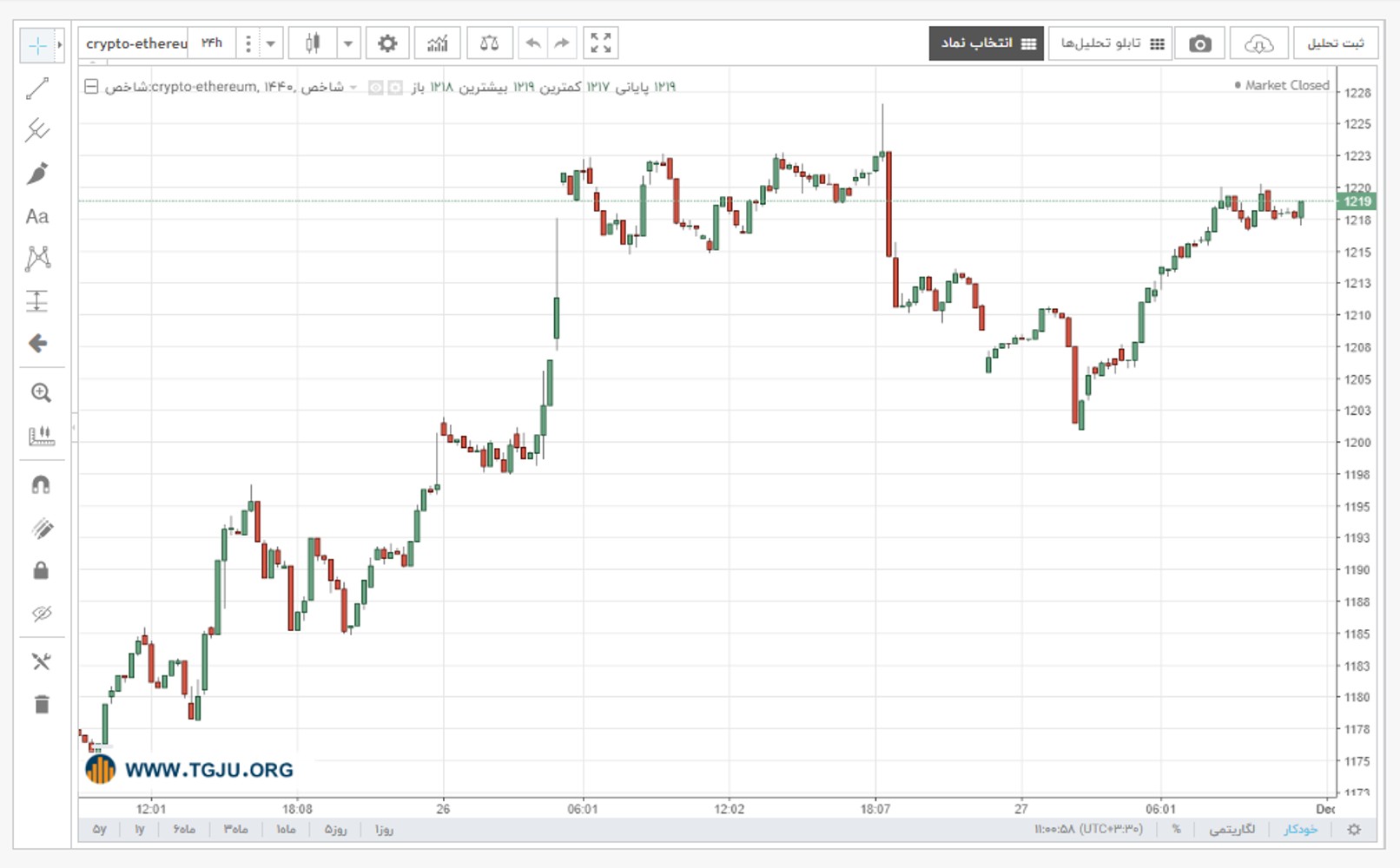Undo the last chart action

533,43
